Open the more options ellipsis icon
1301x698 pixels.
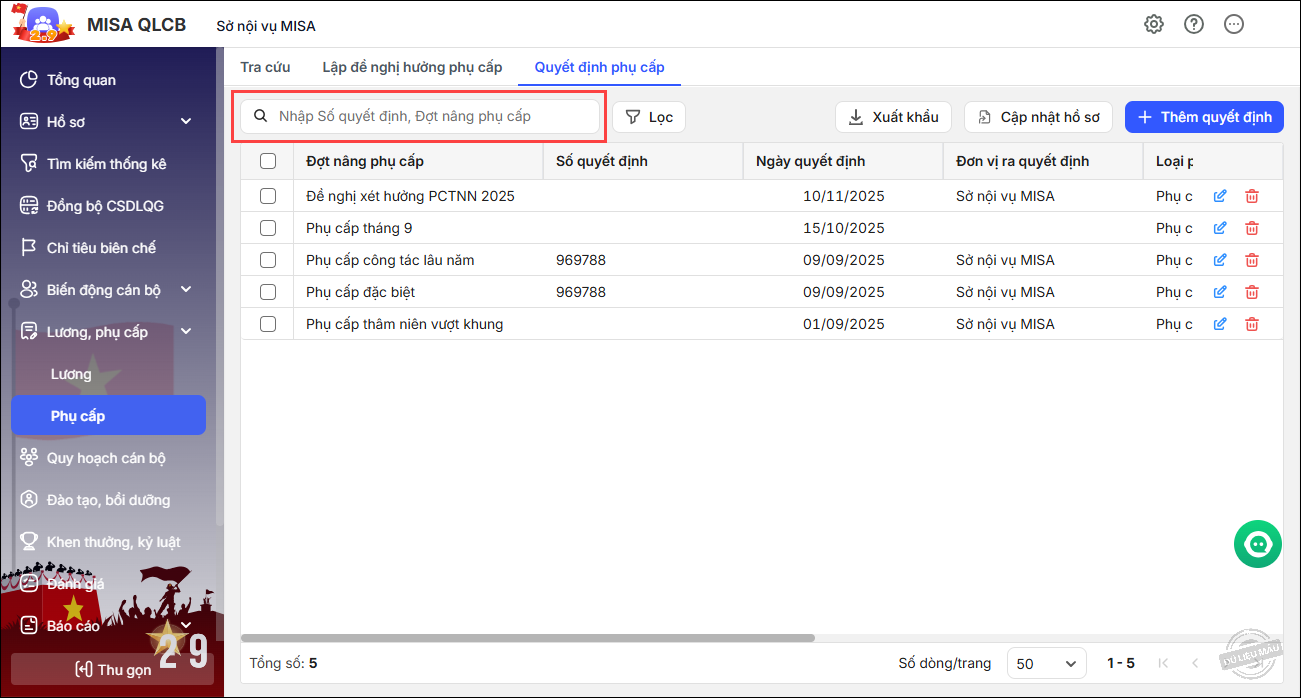point(1234,25)
